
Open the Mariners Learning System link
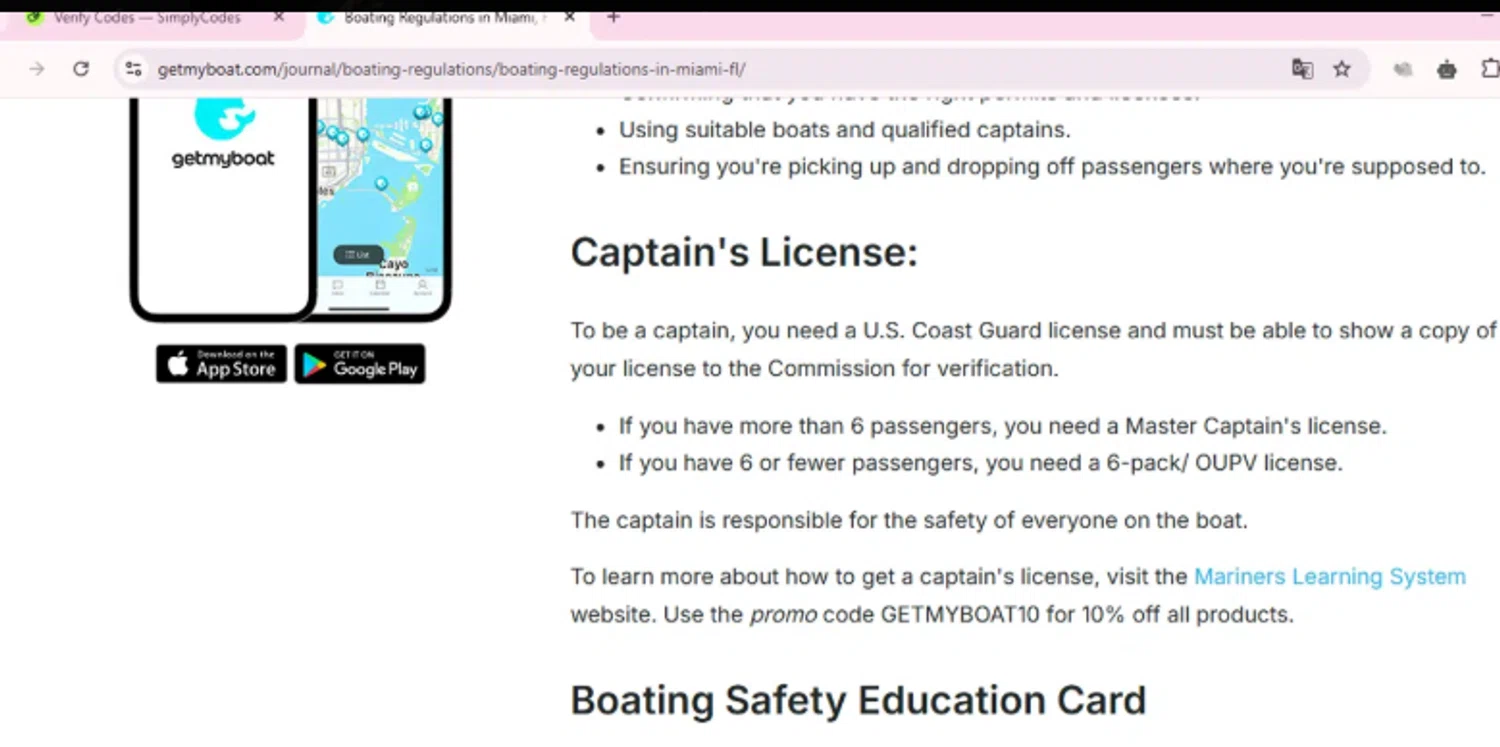(x=1330, y=577)
